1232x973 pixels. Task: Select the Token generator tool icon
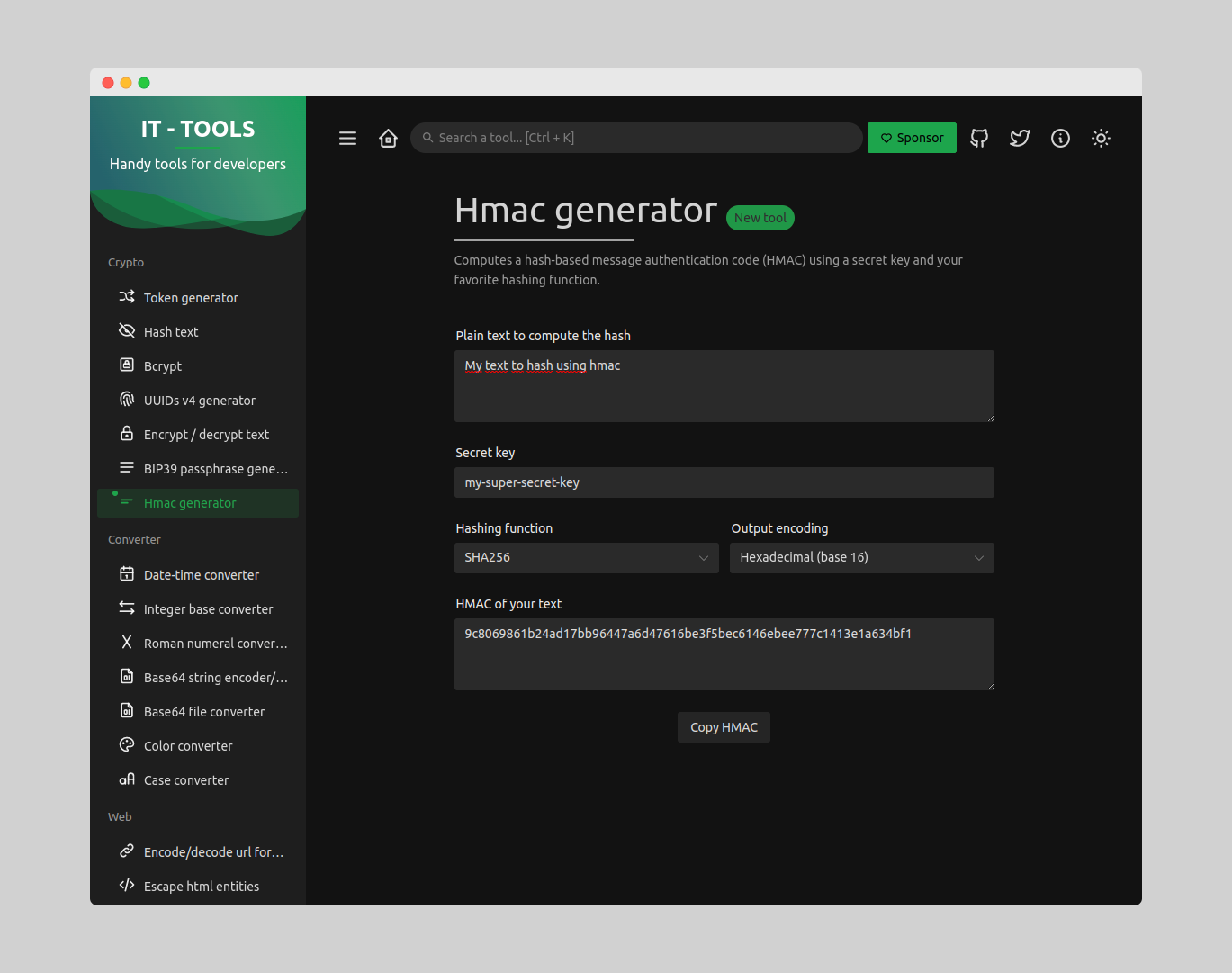pos(127,297)
